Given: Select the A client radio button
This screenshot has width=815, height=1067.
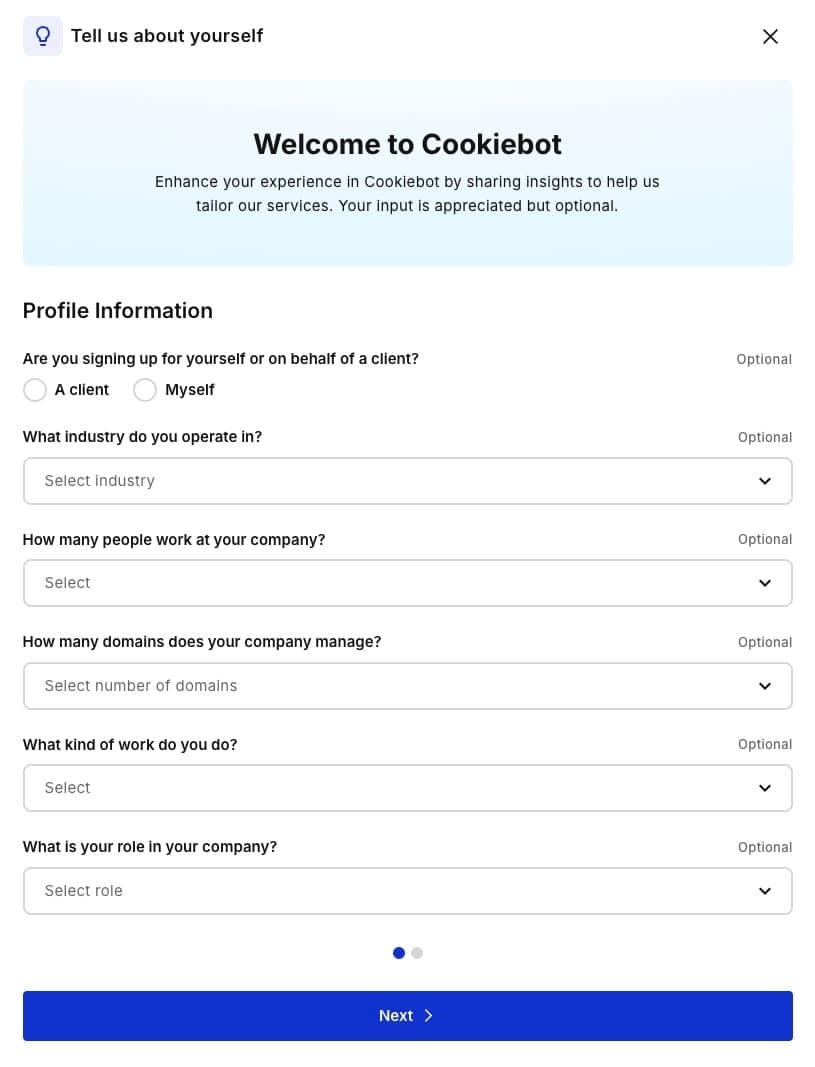Looking at the screenshot, I should point(35,390).
